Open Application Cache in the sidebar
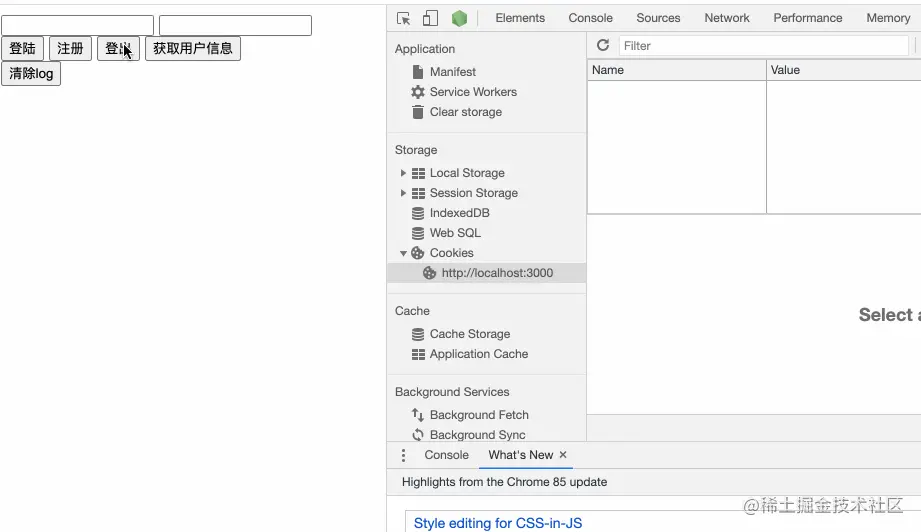Image resolution: width=921 pixels, height=532 pixels. pyautogui.click(x=479, y=353)
